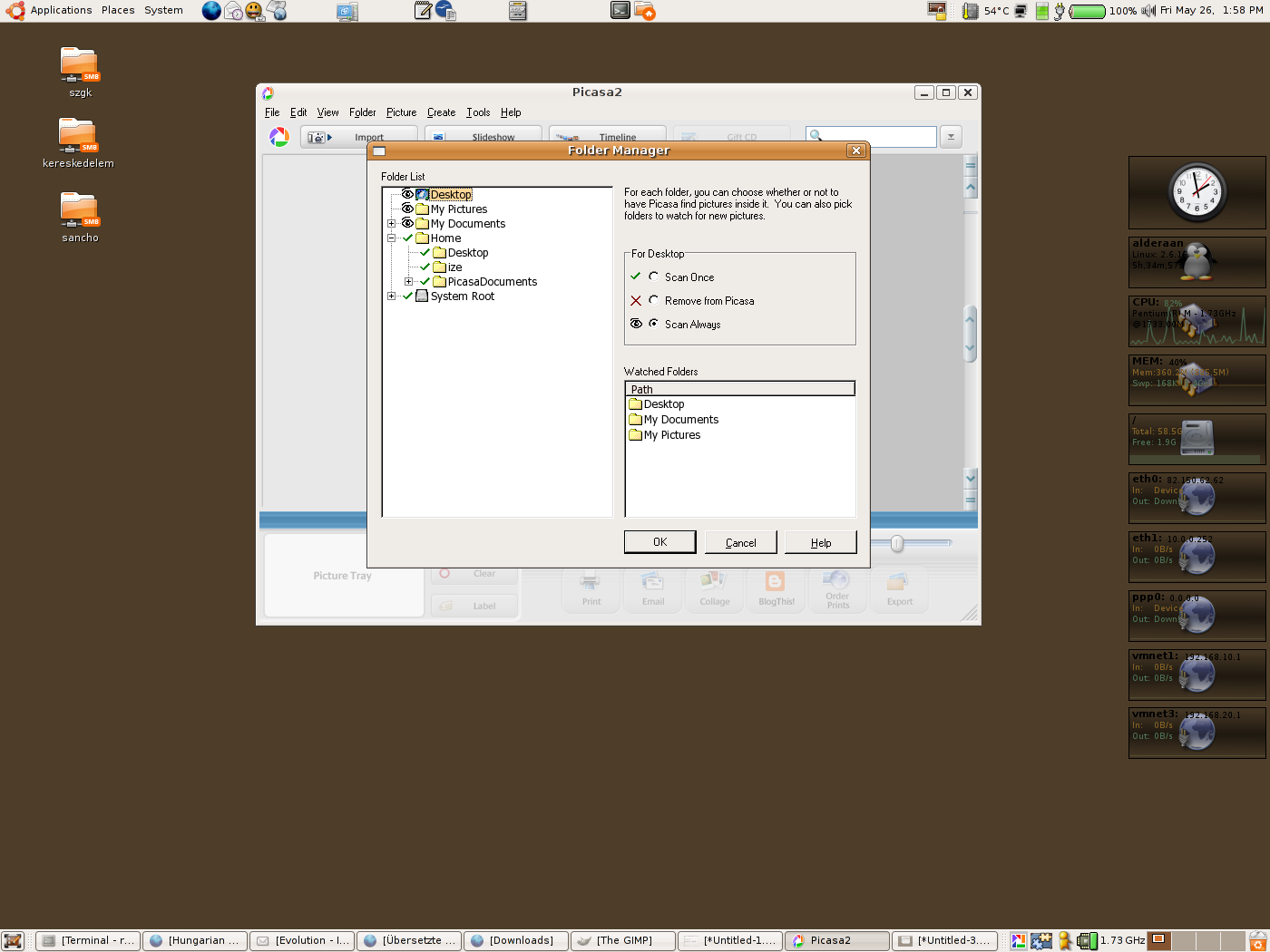1270x952 pixels.
Task: Click the green checkmark beside ize folder
Action: 425,267
